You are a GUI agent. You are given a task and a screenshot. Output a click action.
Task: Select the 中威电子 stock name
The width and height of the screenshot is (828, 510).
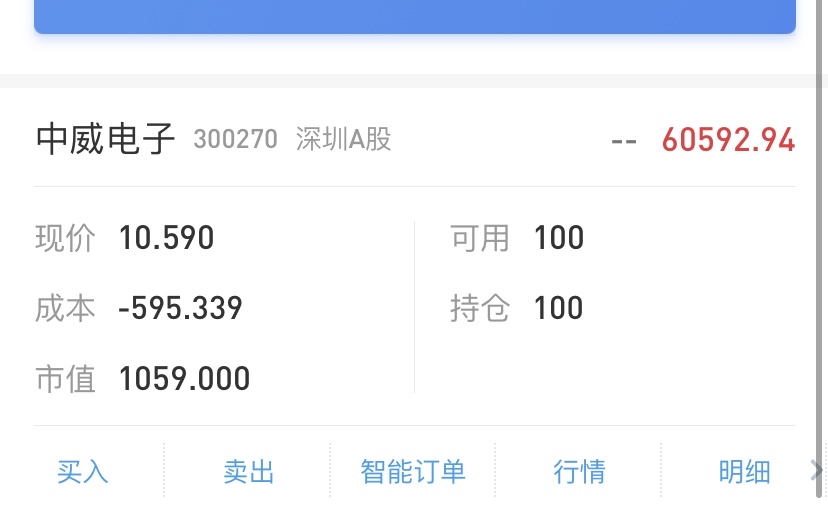(105, 139)
